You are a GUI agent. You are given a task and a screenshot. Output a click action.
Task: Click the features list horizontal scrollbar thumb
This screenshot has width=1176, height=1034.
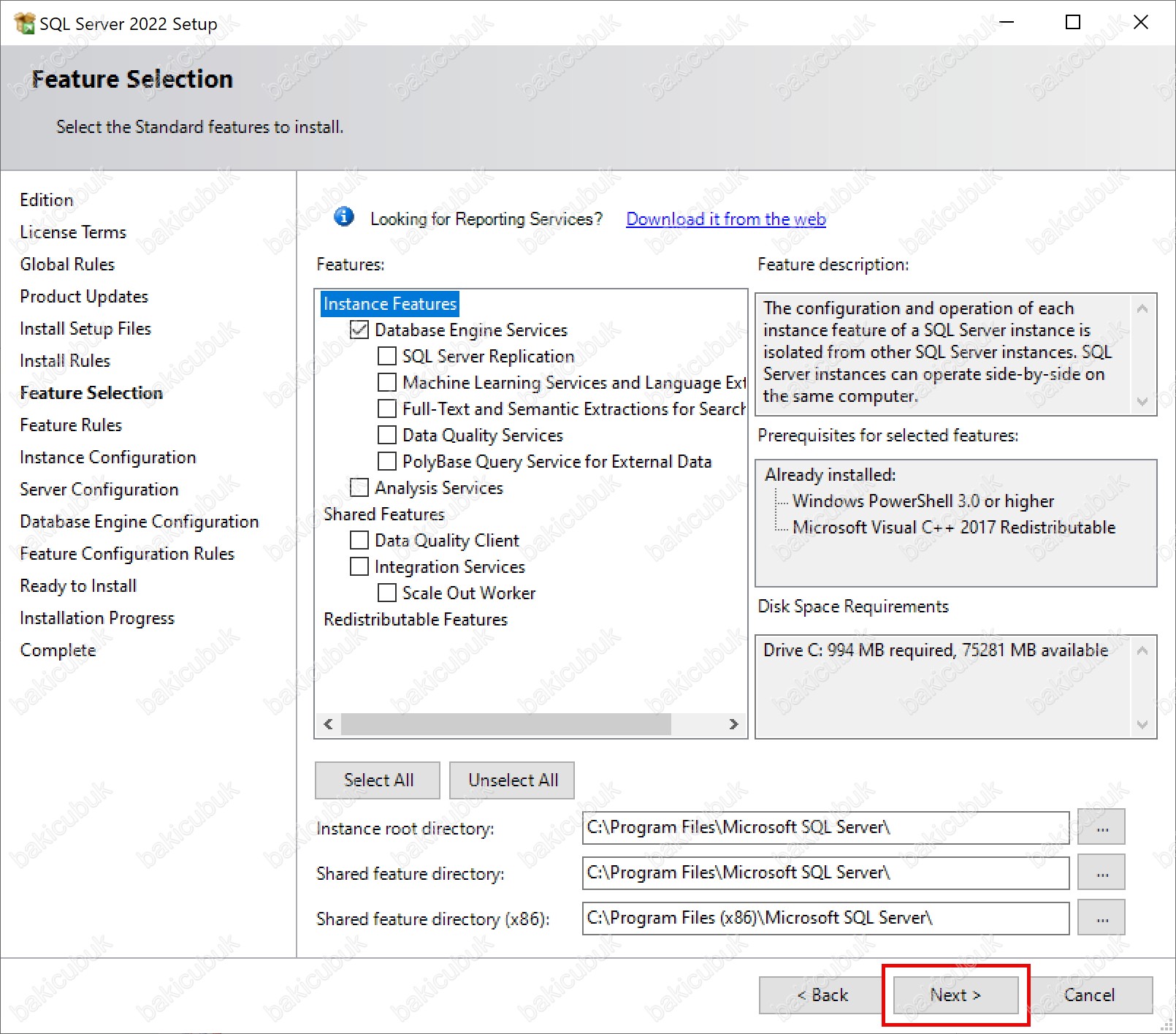[x=506, y=724]
